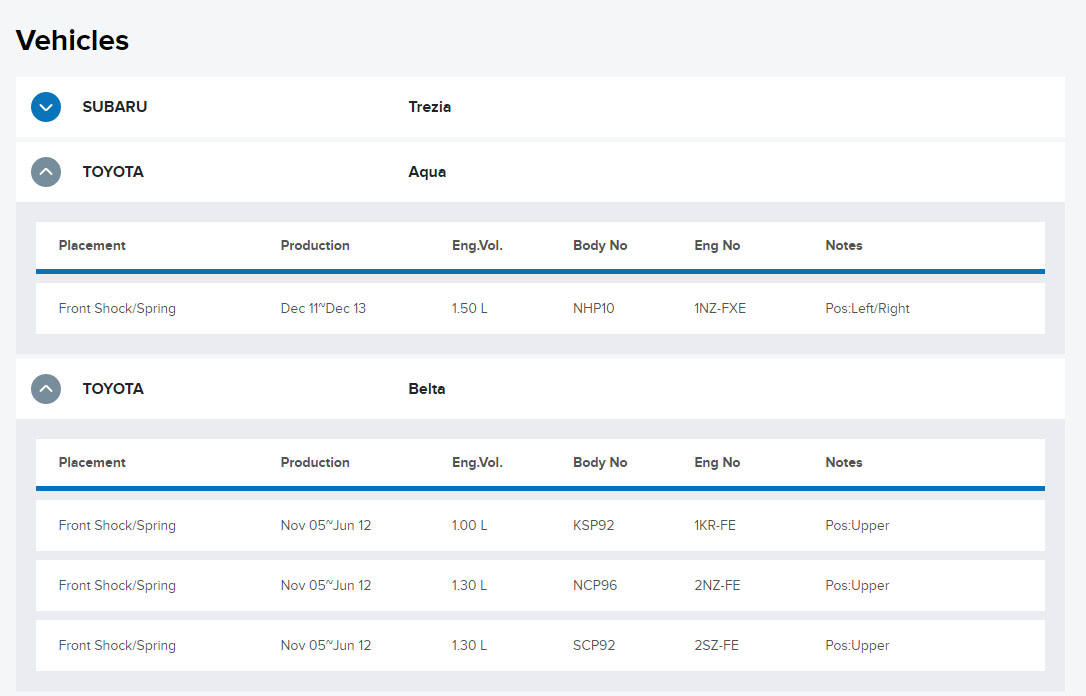Click the Pos:Left/Right note
The height and width of the screenshot is (696, 1086).
point(867,308)
